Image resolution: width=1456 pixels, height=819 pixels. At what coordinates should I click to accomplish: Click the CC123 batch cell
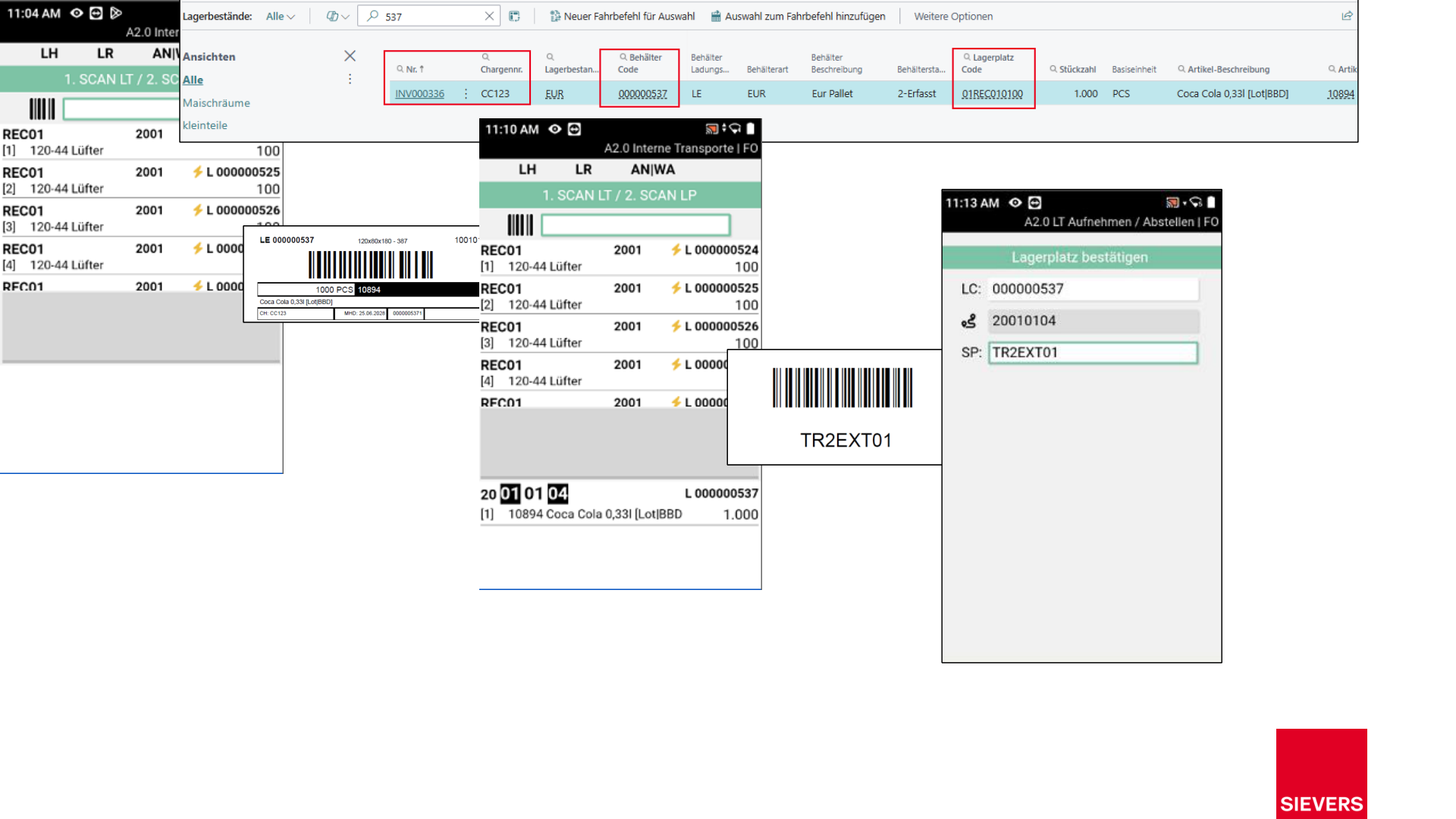pyautogui.click(x=495, y=94)
